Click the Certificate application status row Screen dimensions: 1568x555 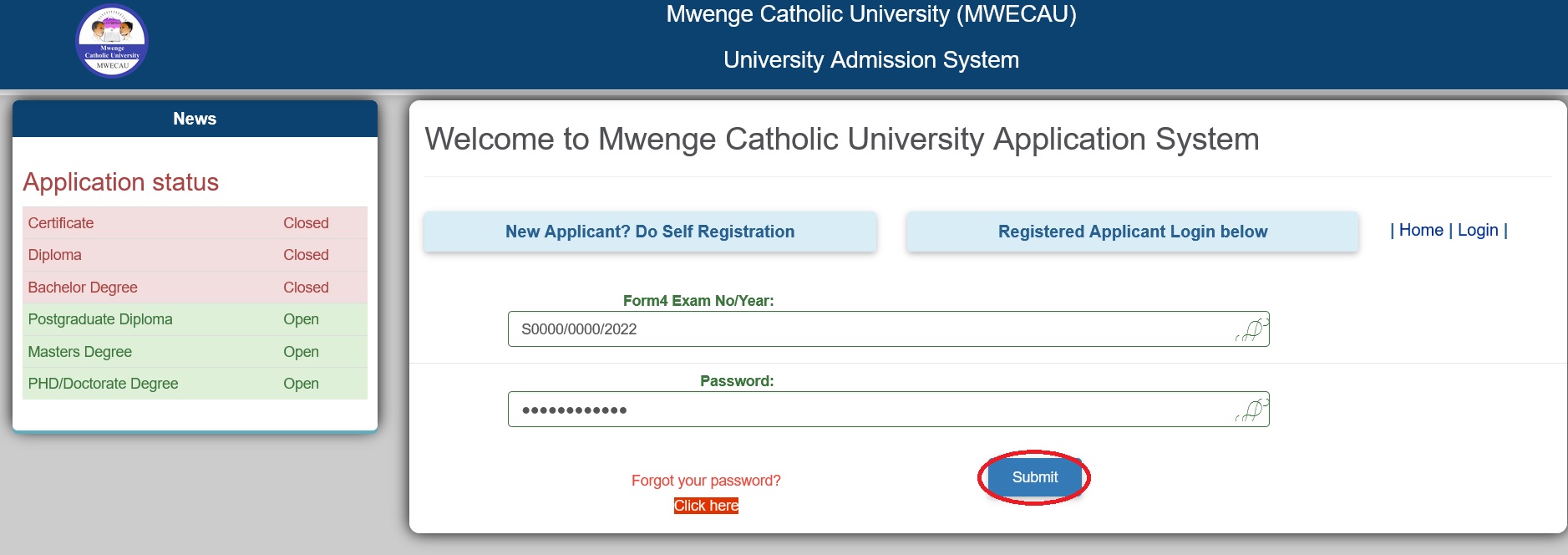(x=195, y=223)
